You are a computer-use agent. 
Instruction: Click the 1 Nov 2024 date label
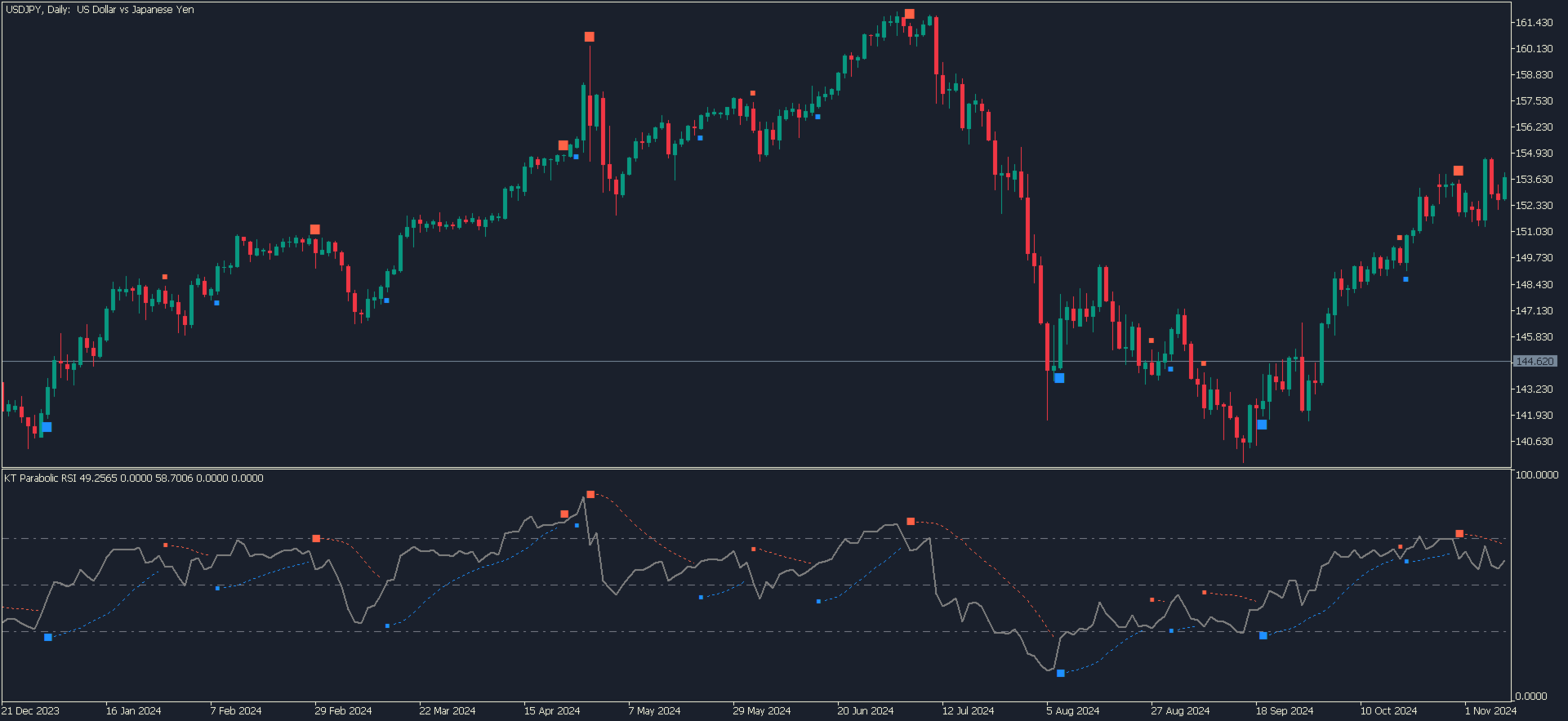coord(1490,711)
